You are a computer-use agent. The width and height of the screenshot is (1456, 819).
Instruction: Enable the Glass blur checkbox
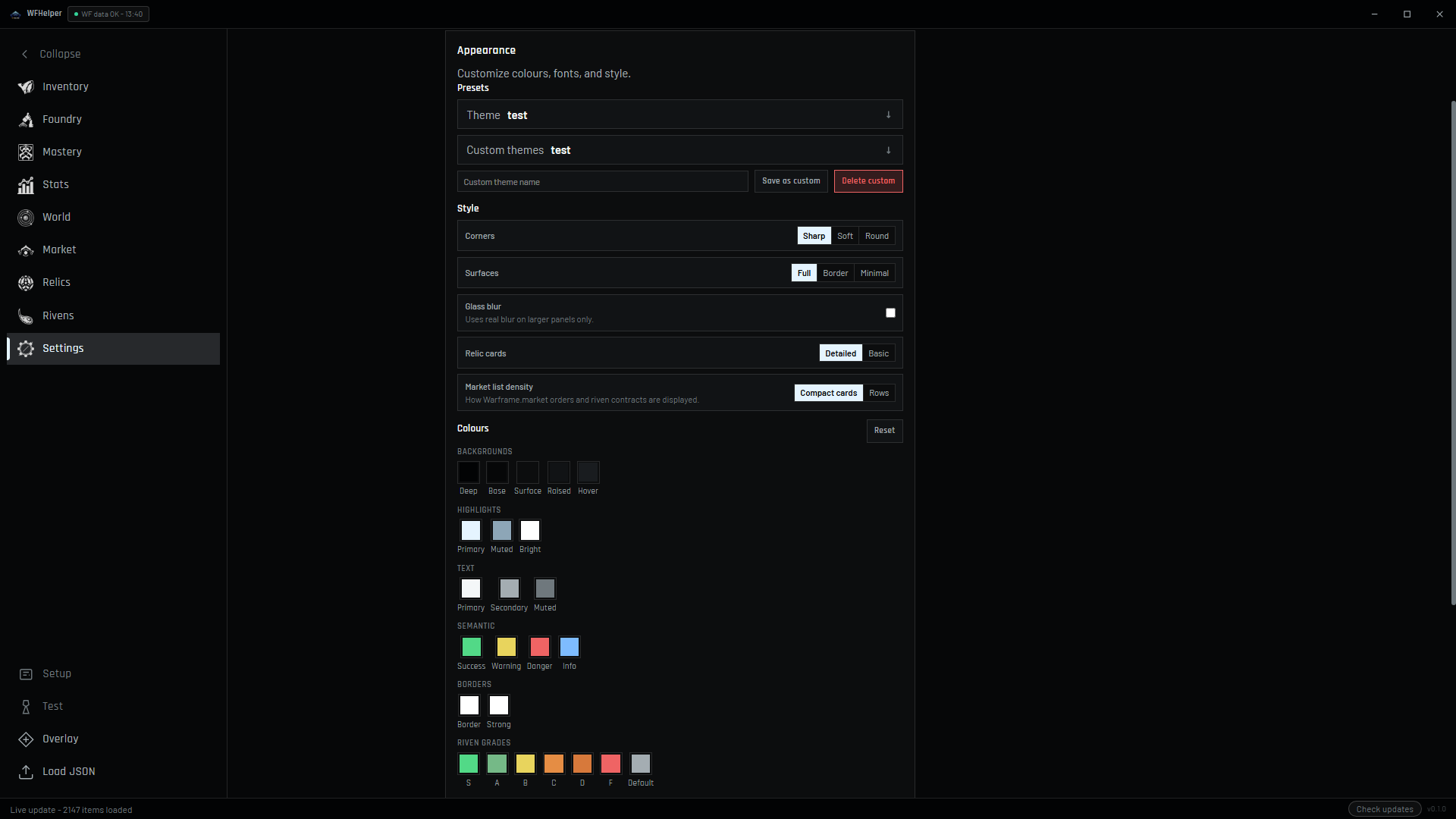(x=890, y=312)
